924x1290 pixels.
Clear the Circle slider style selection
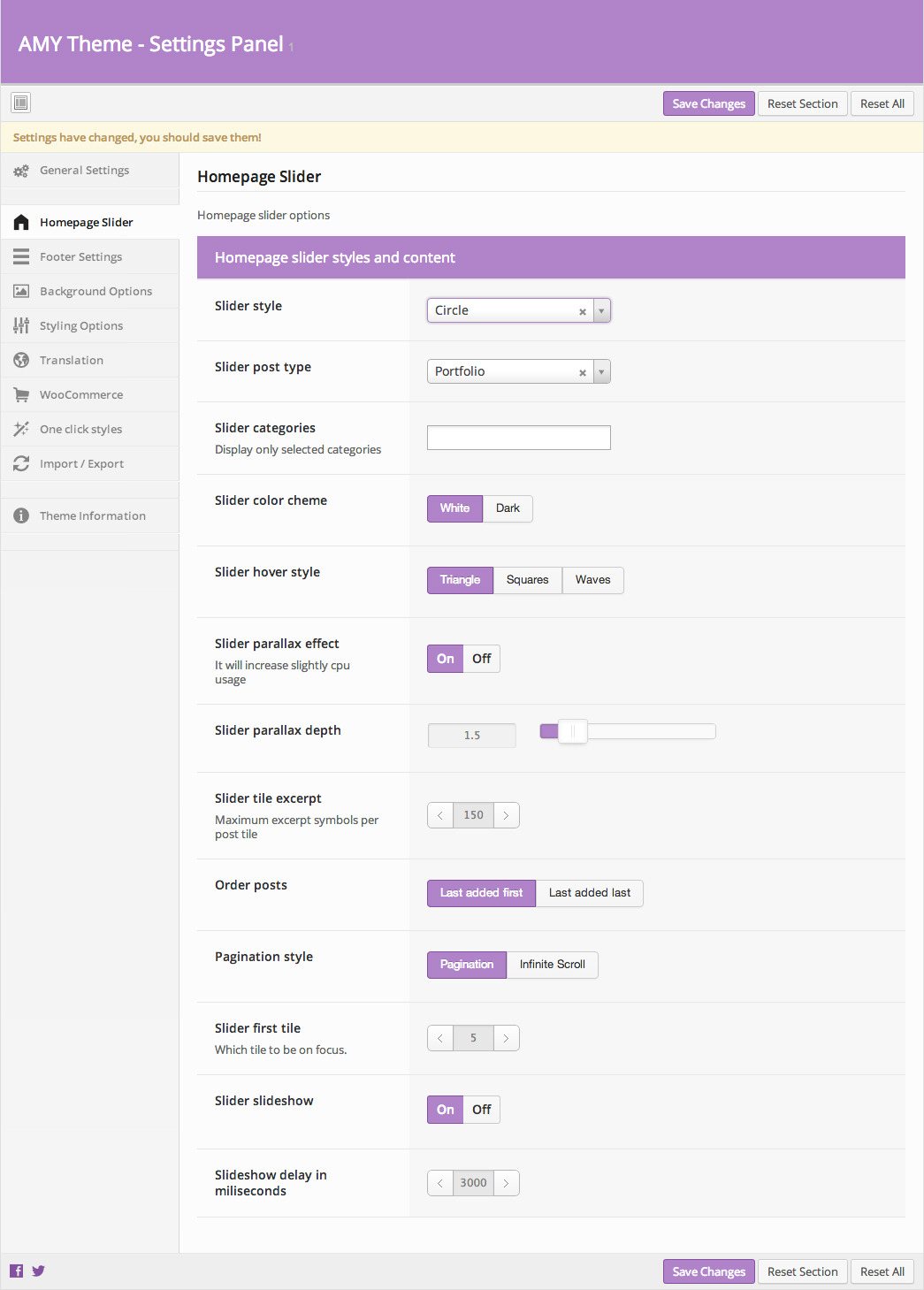[583, 311]
